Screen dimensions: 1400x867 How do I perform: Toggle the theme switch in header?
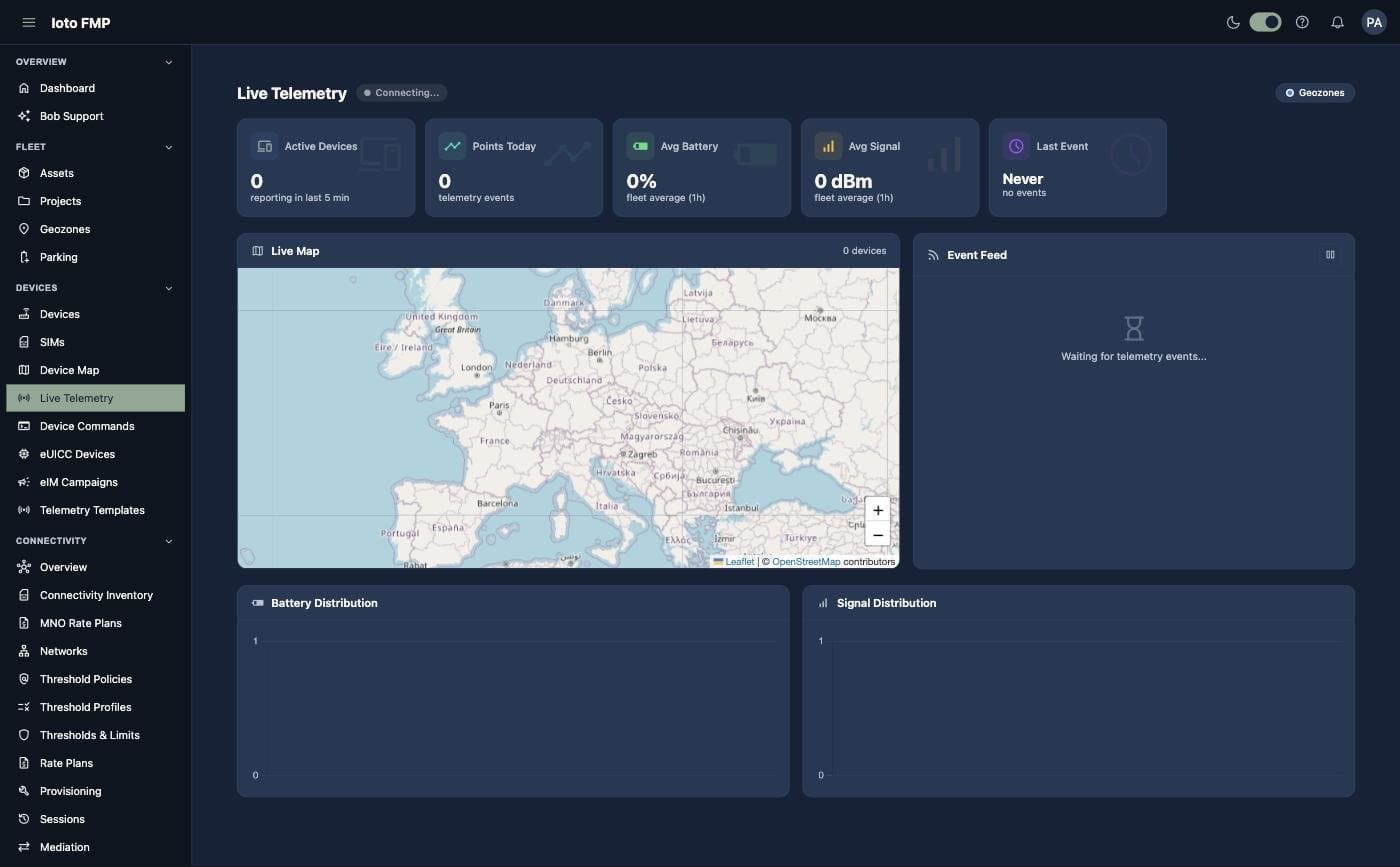(x=1265, y=22)
